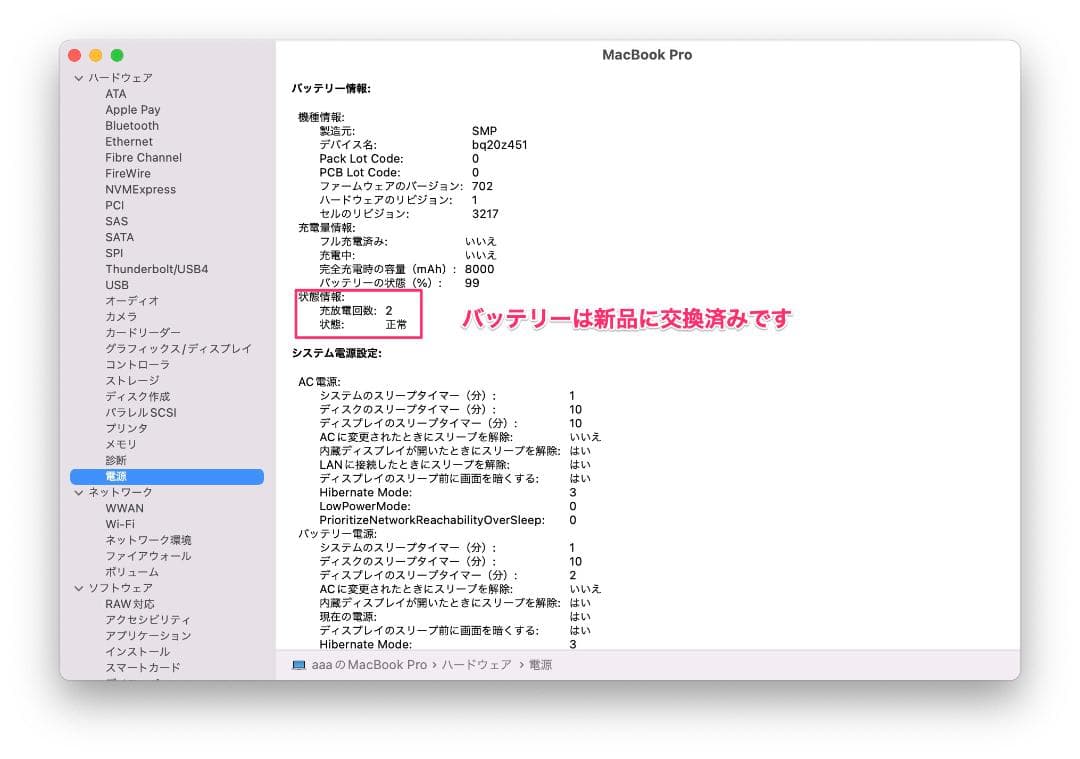Open the Wi-Fi information page
Screen dimensions: 1080x759
123,524
